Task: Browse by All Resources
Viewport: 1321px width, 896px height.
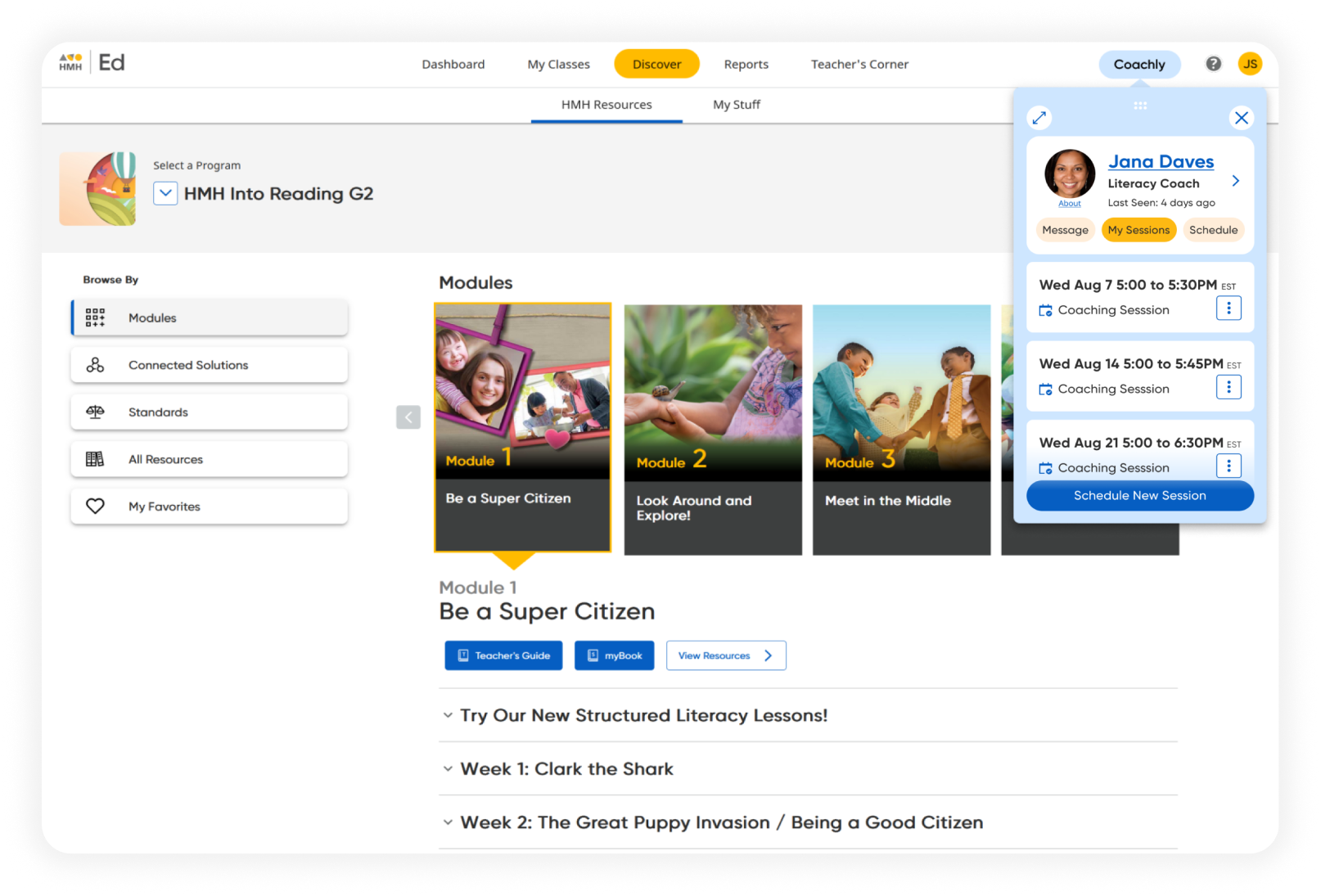Action: pyautogui.click(x=210, y=459)
